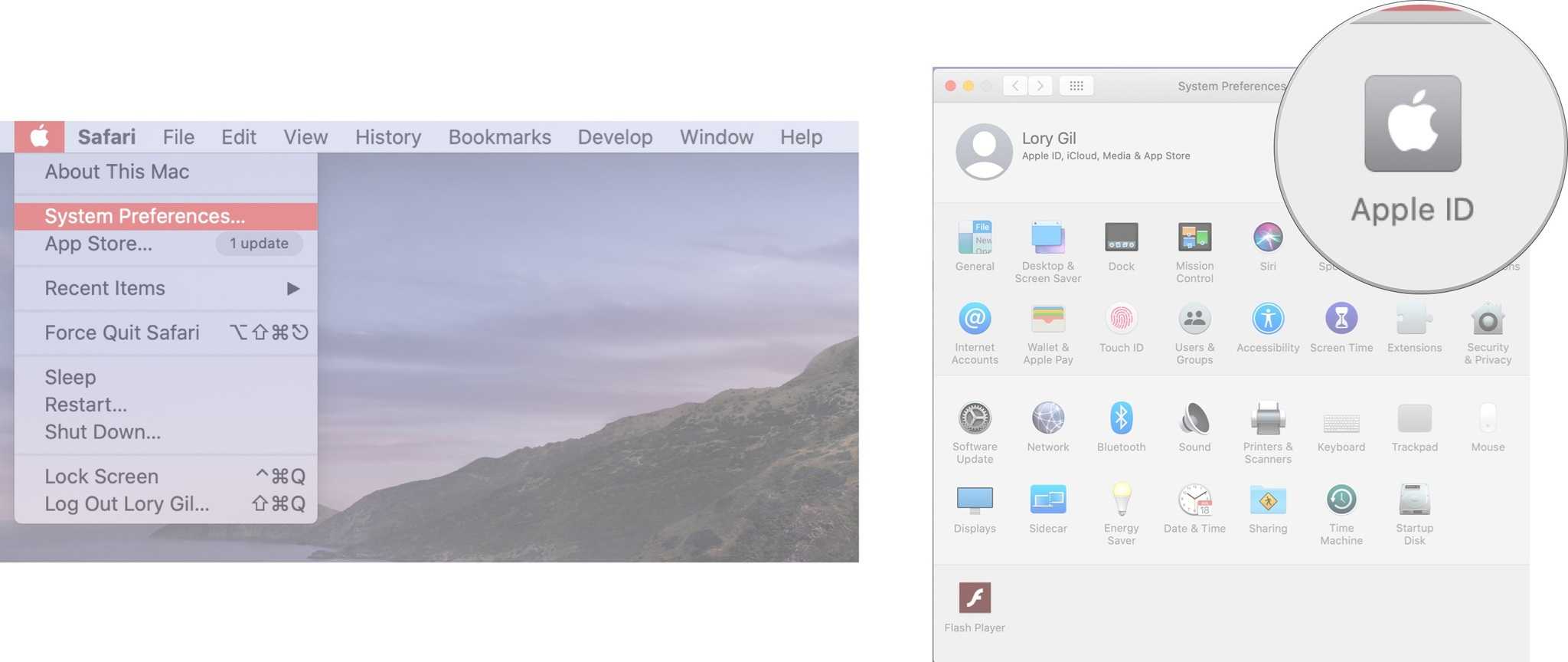
Task: Open File menu in menu bar
Action: click(178, 137)
